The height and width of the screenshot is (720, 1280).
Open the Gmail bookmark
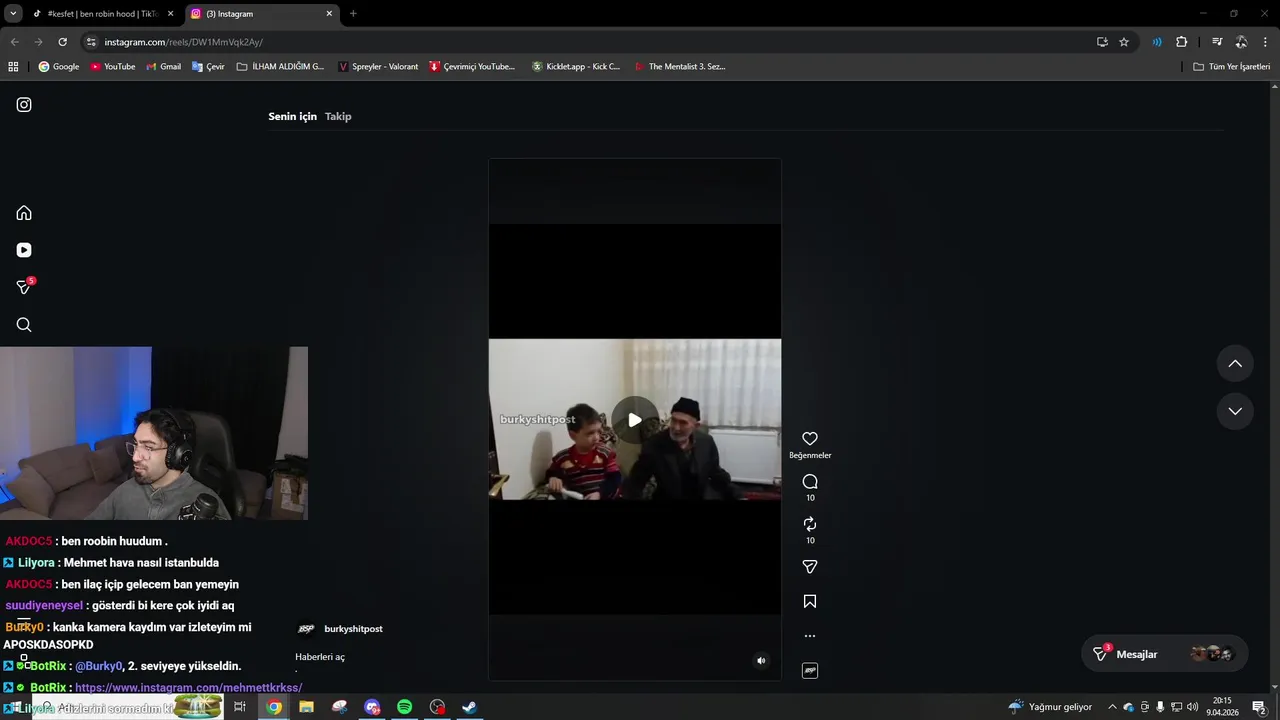pyautogui.click(x=164, y=67)
